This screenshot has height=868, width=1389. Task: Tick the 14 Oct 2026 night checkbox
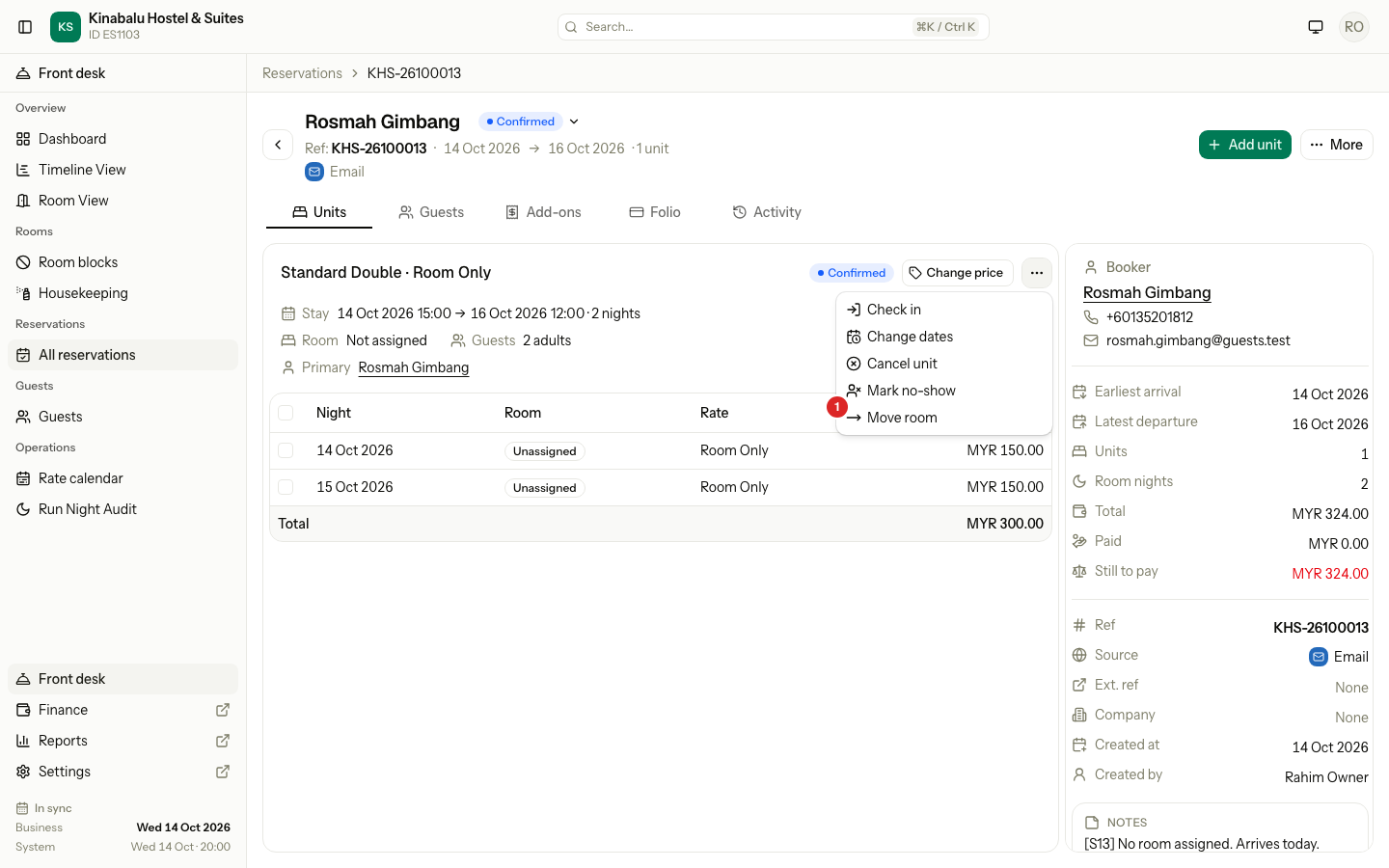(x=286, y=450)
